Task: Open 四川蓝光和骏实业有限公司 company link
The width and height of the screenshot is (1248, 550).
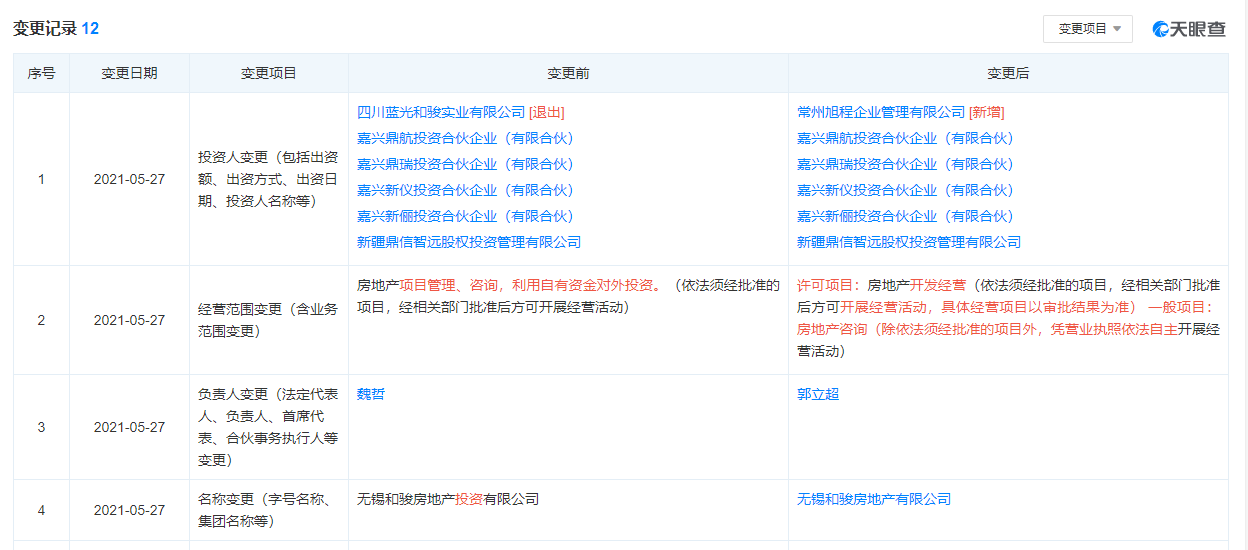Action: [441, 112]
